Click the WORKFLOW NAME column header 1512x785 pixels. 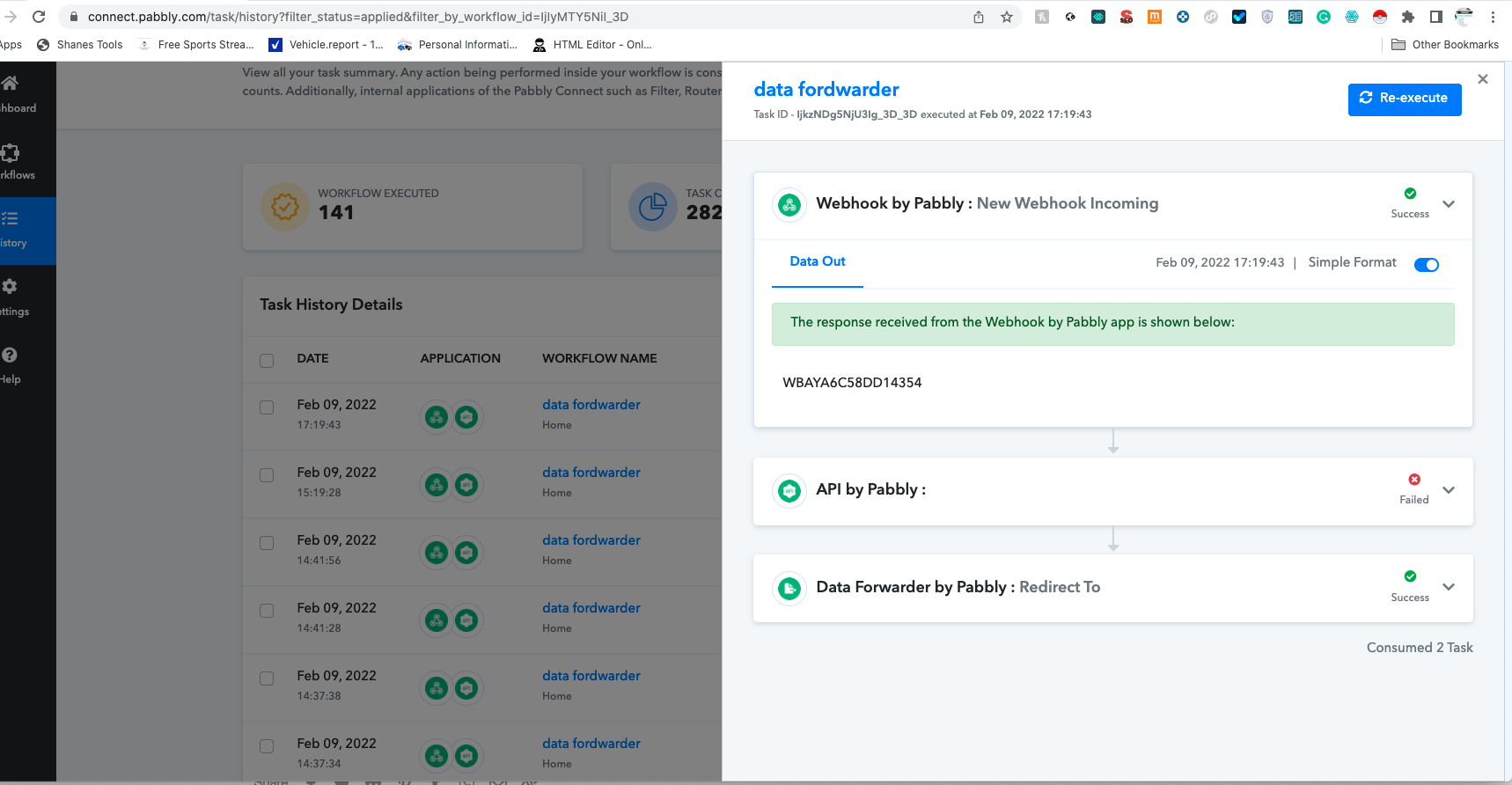(x=599, y=358)
